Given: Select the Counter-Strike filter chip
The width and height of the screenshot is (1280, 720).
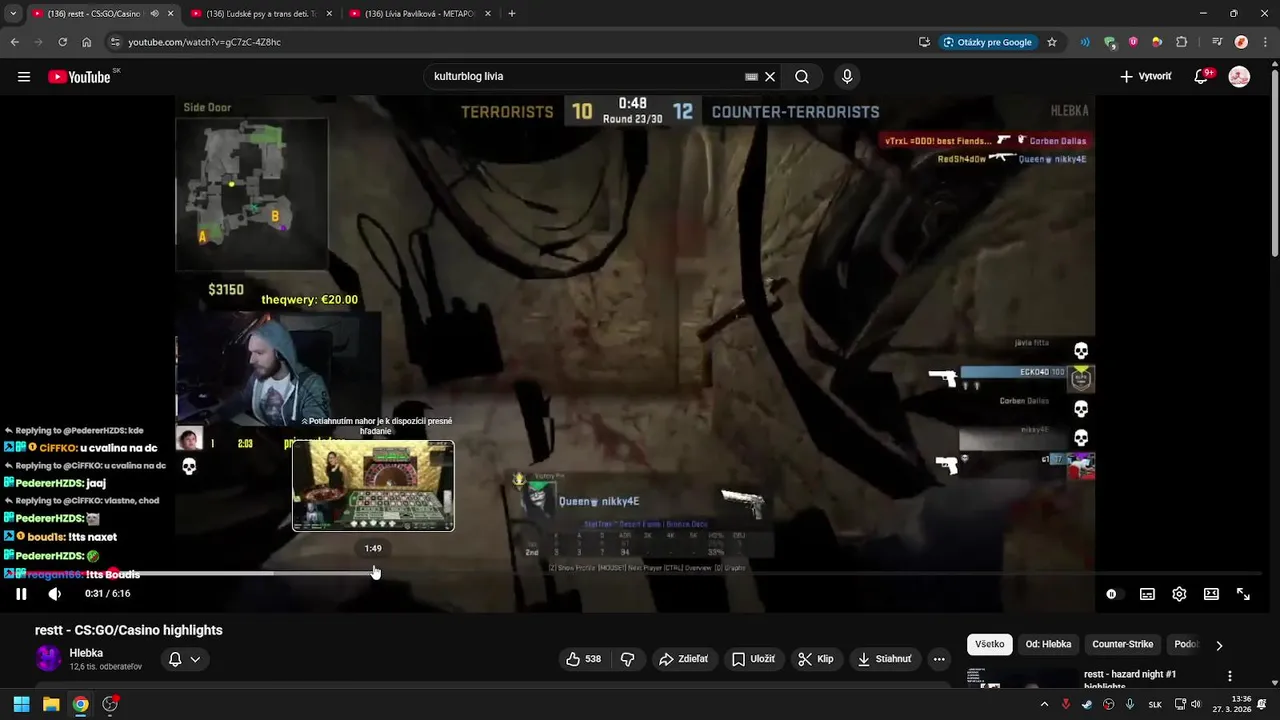Looking at the screenshot, I should pos(1123,645).
